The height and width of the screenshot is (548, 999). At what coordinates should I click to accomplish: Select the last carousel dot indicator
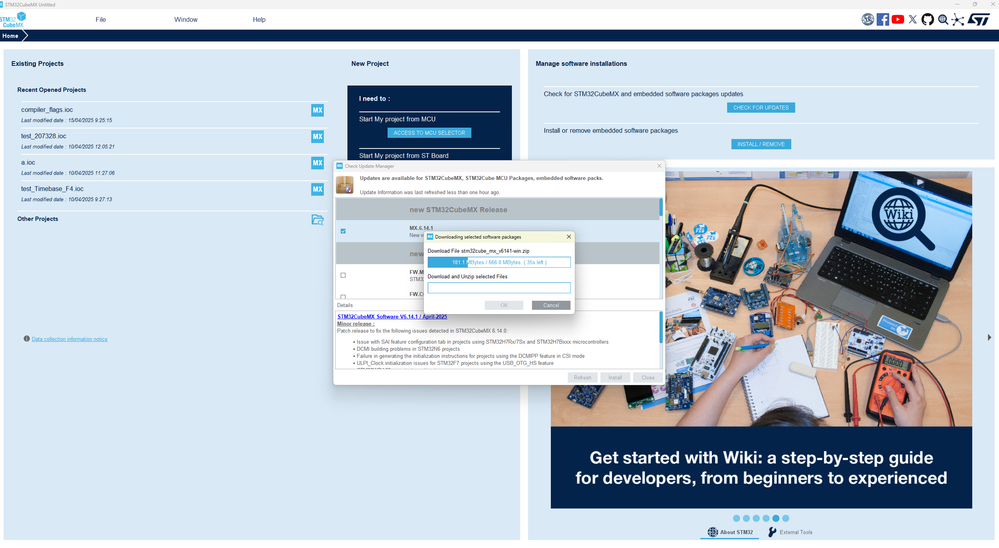(x=786, y=519)
